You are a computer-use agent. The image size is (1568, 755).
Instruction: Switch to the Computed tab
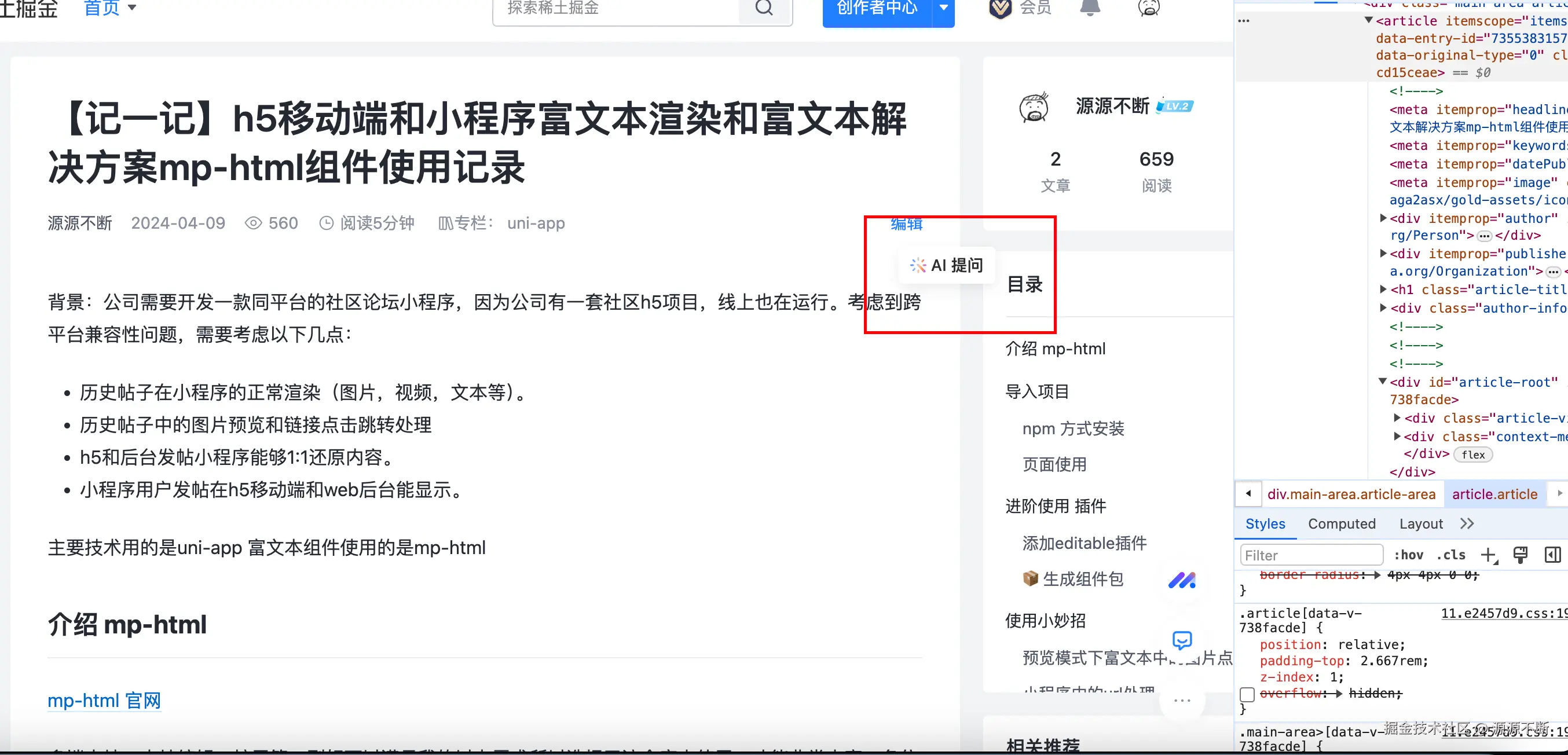(x=1342, y=523)
